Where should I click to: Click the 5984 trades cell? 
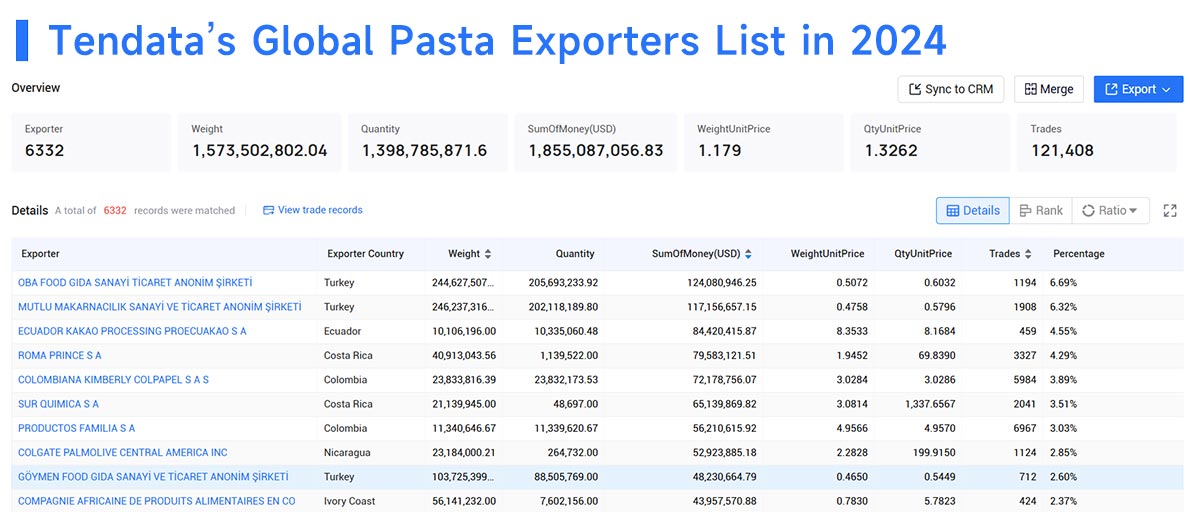[1024, 379]
